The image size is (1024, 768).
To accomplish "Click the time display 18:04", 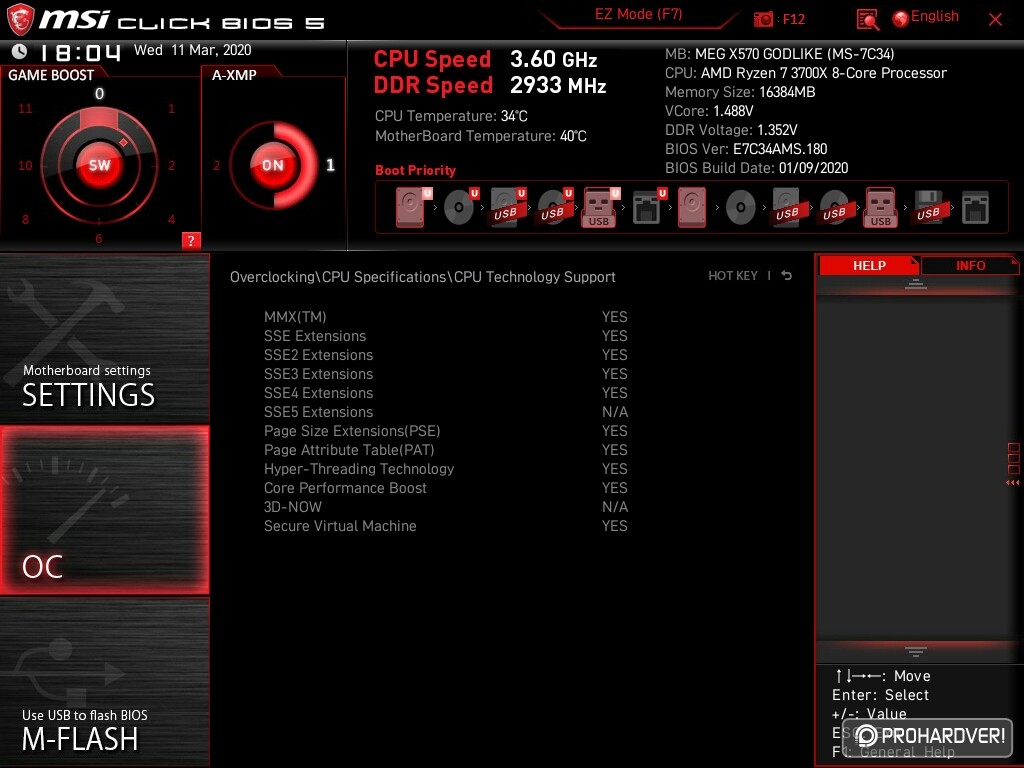I will pyautogui.click(x=80, y=52).
